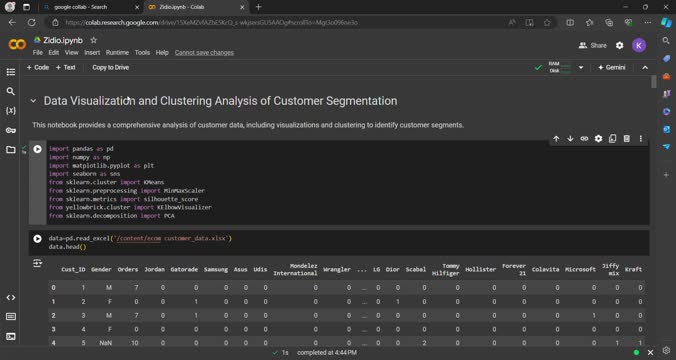Open the find and replace sidebar icon

11,91
